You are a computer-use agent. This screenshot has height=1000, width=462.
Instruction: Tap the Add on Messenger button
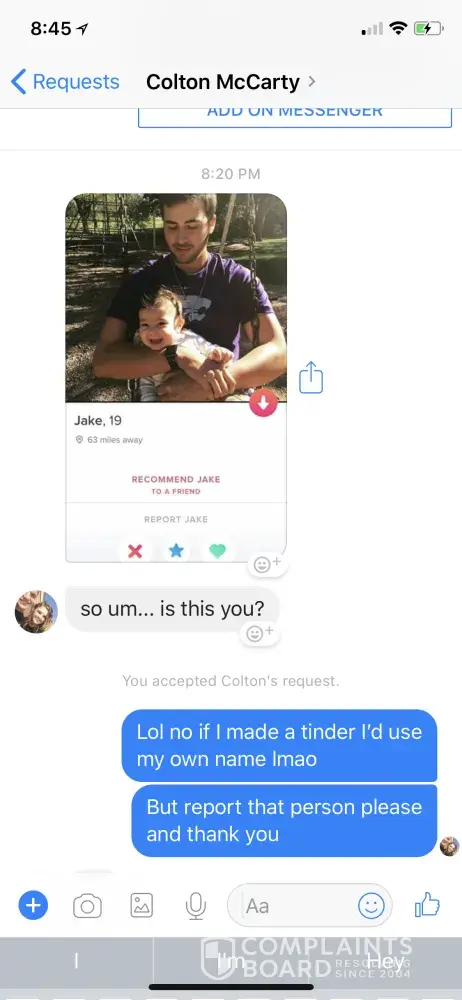(295, 115)
